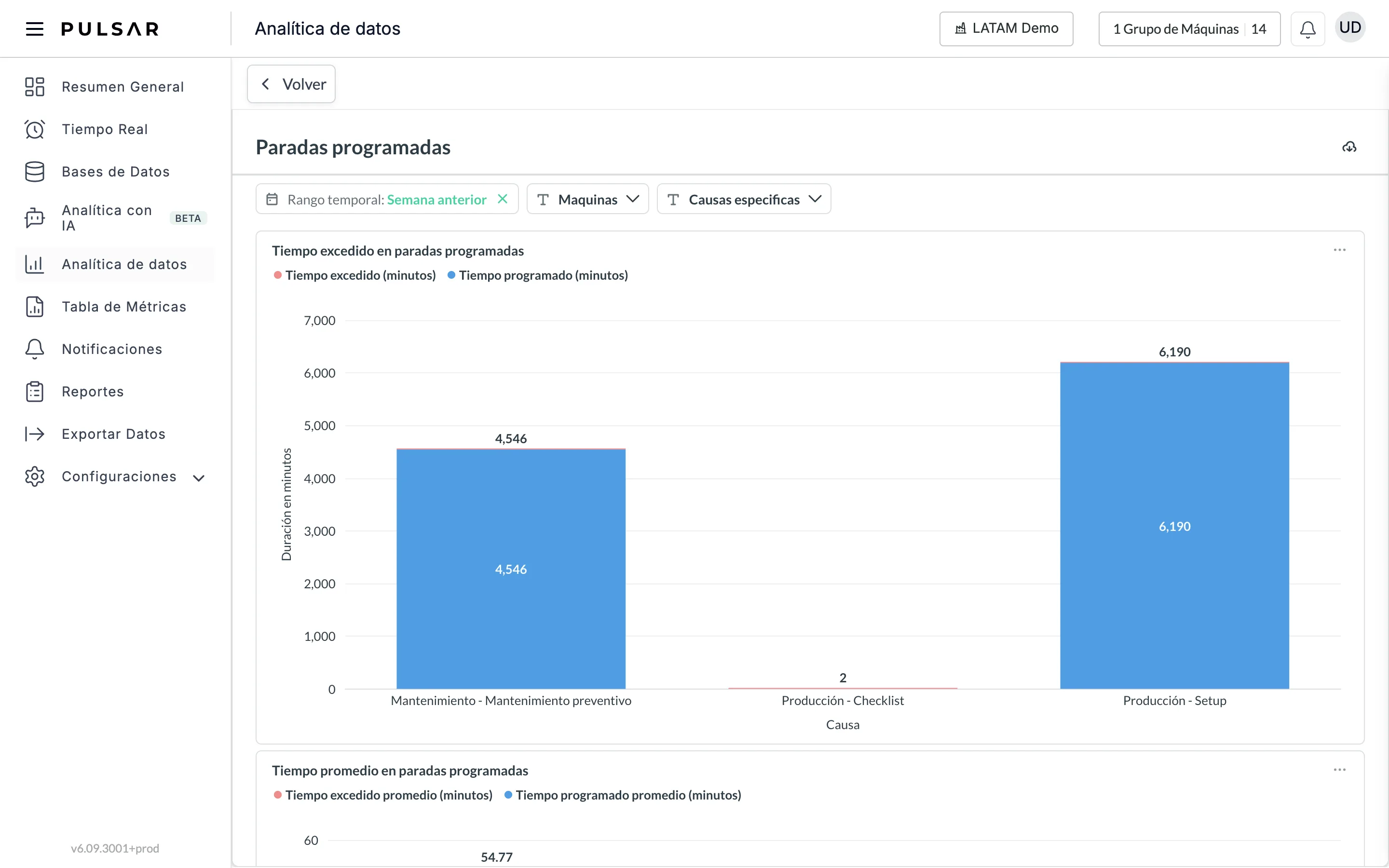This screenshot has height=868, width=1389.
Task: Open Tiempo Real menu item
Action: pos(115,129)
